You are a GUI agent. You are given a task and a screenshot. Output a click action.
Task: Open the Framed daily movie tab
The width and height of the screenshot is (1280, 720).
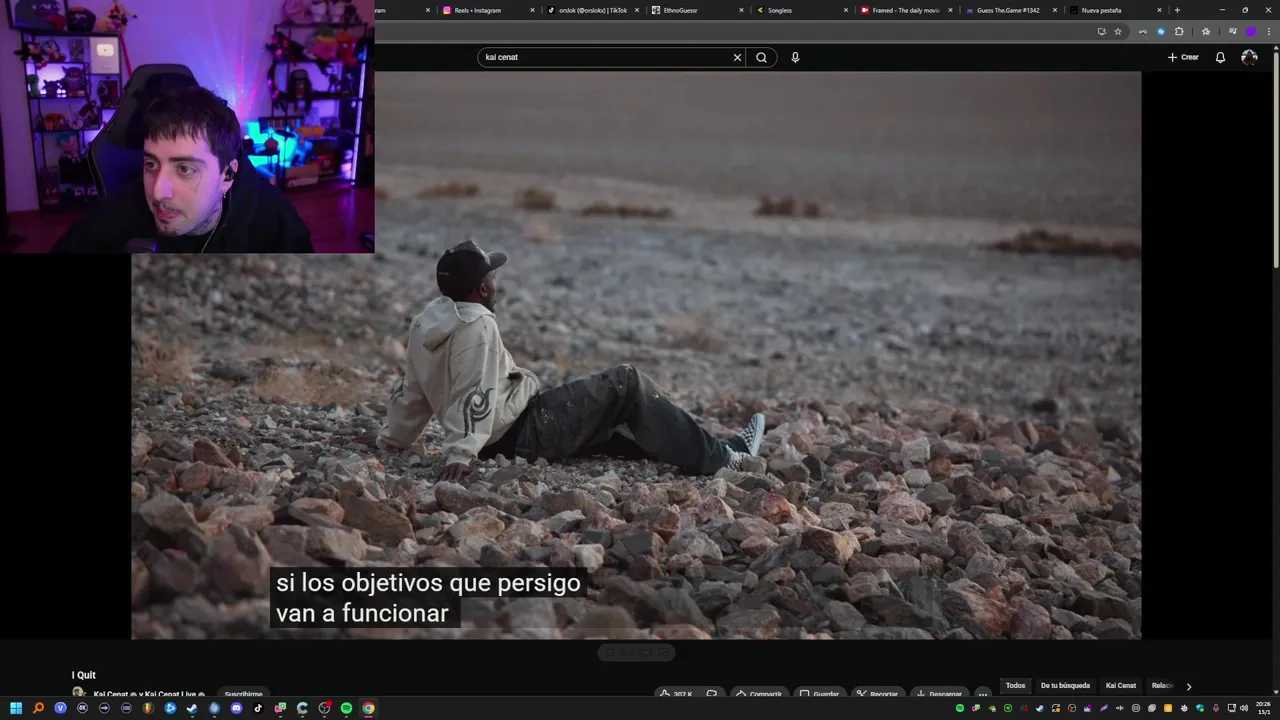906,10
